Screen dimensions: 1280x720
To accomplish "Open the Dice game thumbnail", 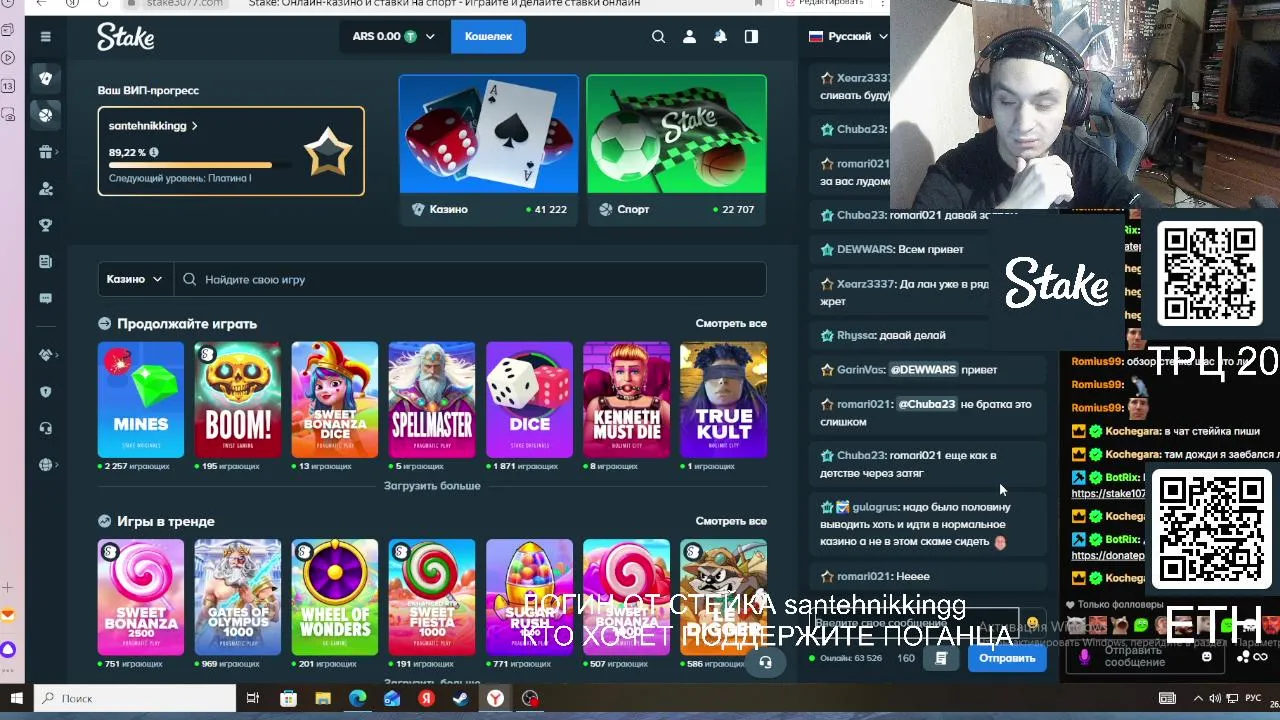I will [529, 400].
